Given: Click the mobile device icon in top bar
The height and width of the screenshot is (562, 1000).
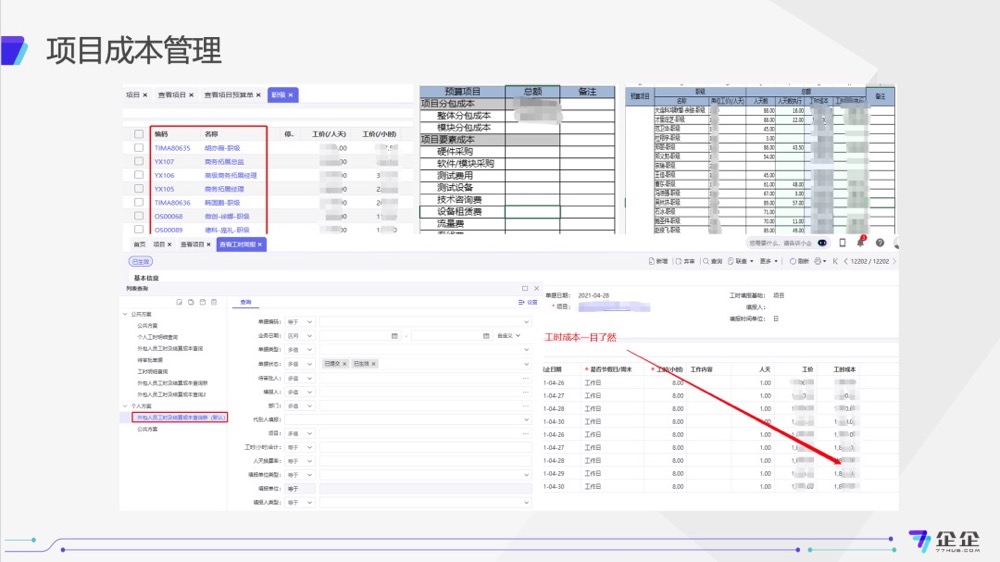Looking at the screenshot, I should 842,242.
